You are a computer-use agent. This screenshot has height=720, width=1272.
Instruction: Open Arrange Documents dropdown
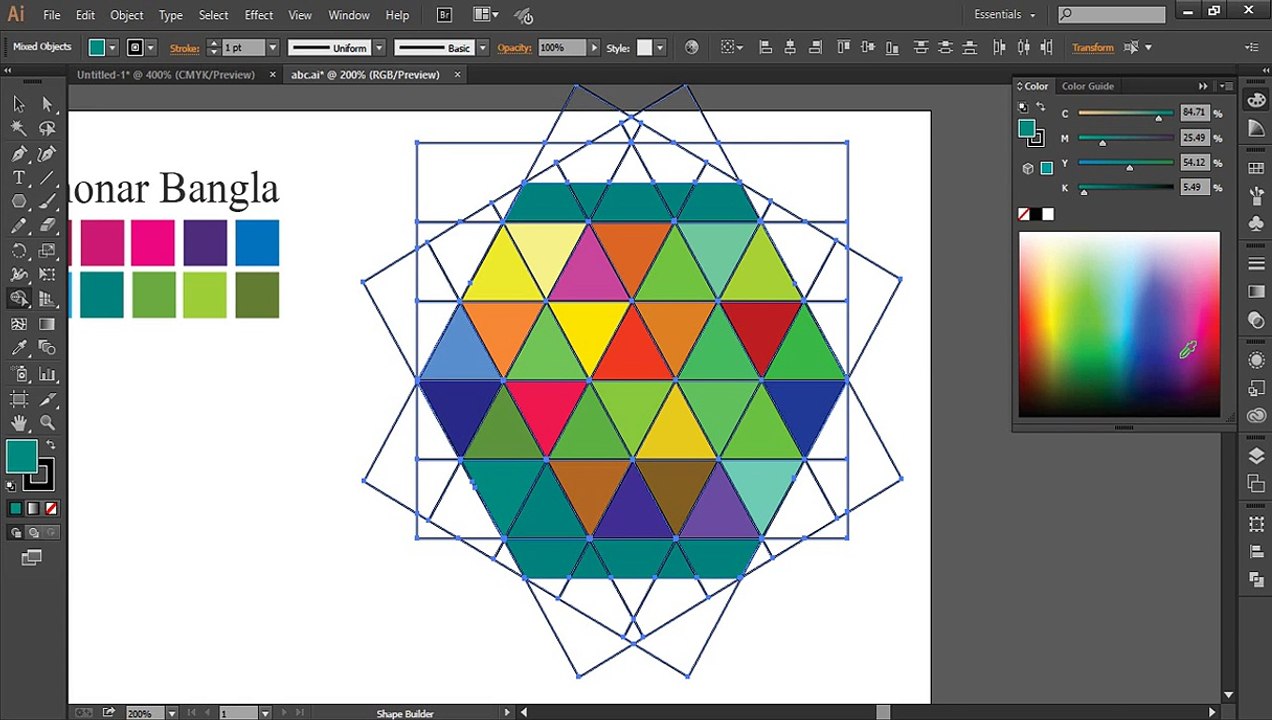tap(486, 15)
